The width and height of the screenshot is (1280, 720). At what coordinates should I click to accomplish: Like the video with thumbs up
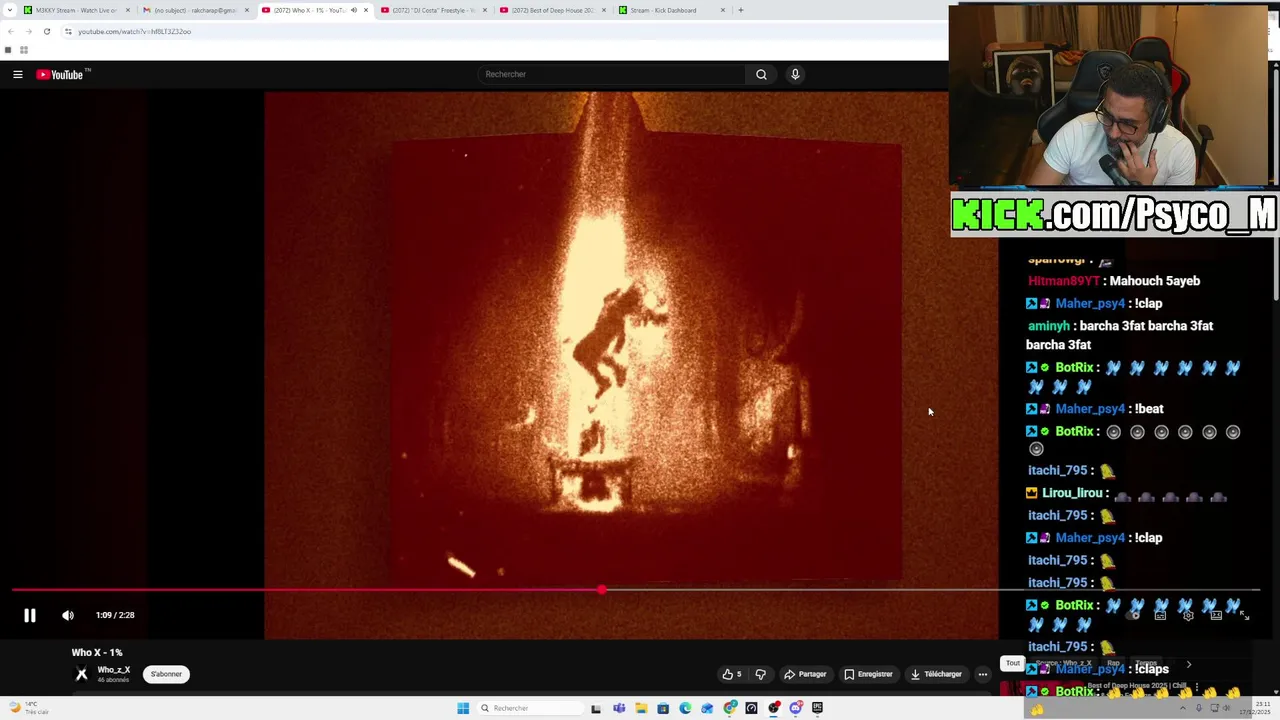point(732,674)
